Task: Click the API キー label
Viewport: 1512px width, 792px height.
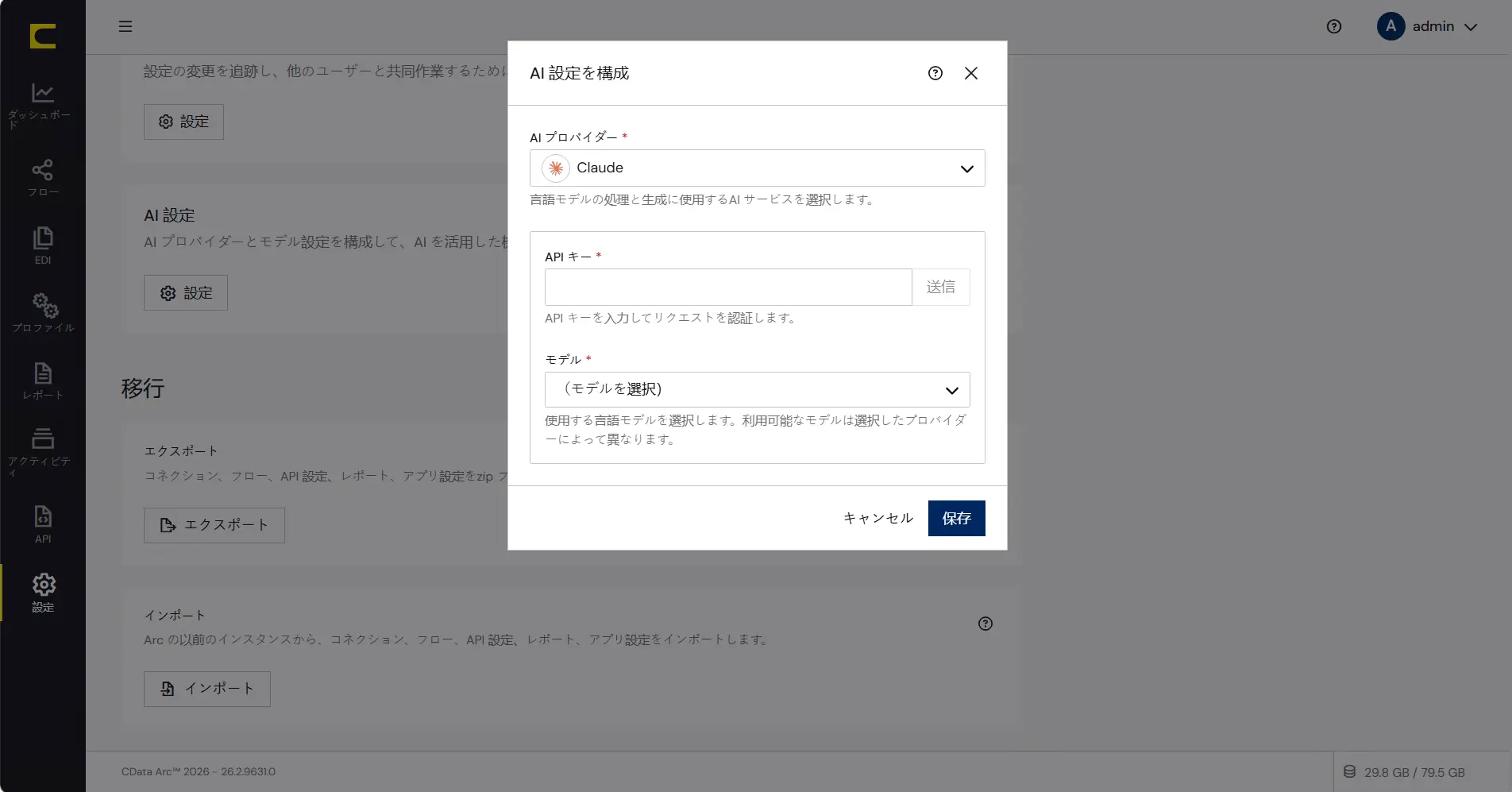Action: pyautogui.click(x=568, y=257)
